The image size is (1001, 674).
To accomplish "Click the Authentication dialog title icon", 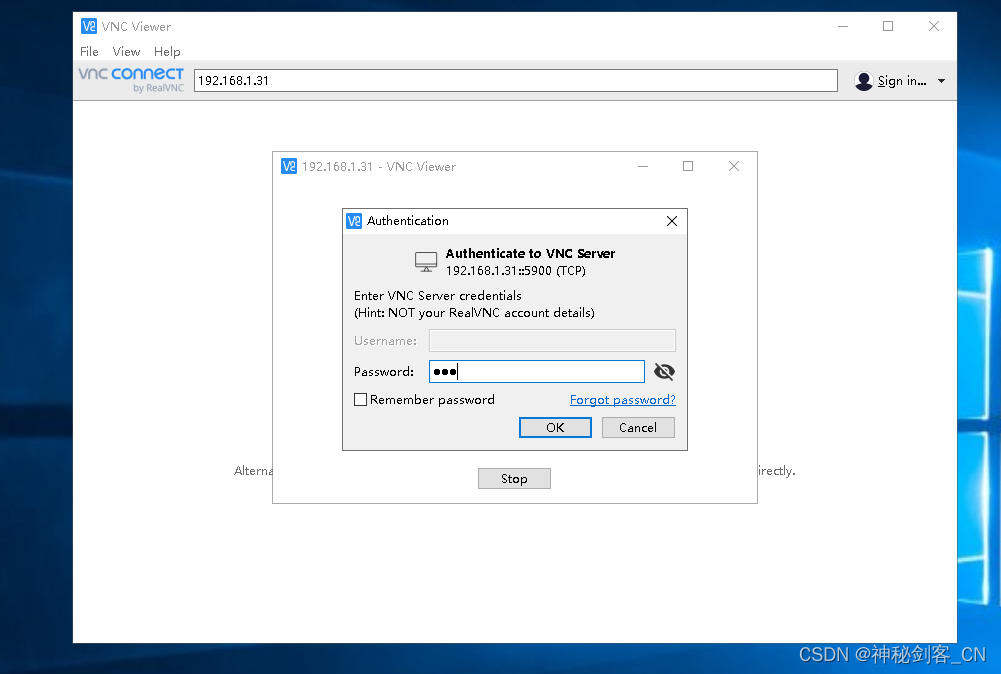I will (354, 221).
